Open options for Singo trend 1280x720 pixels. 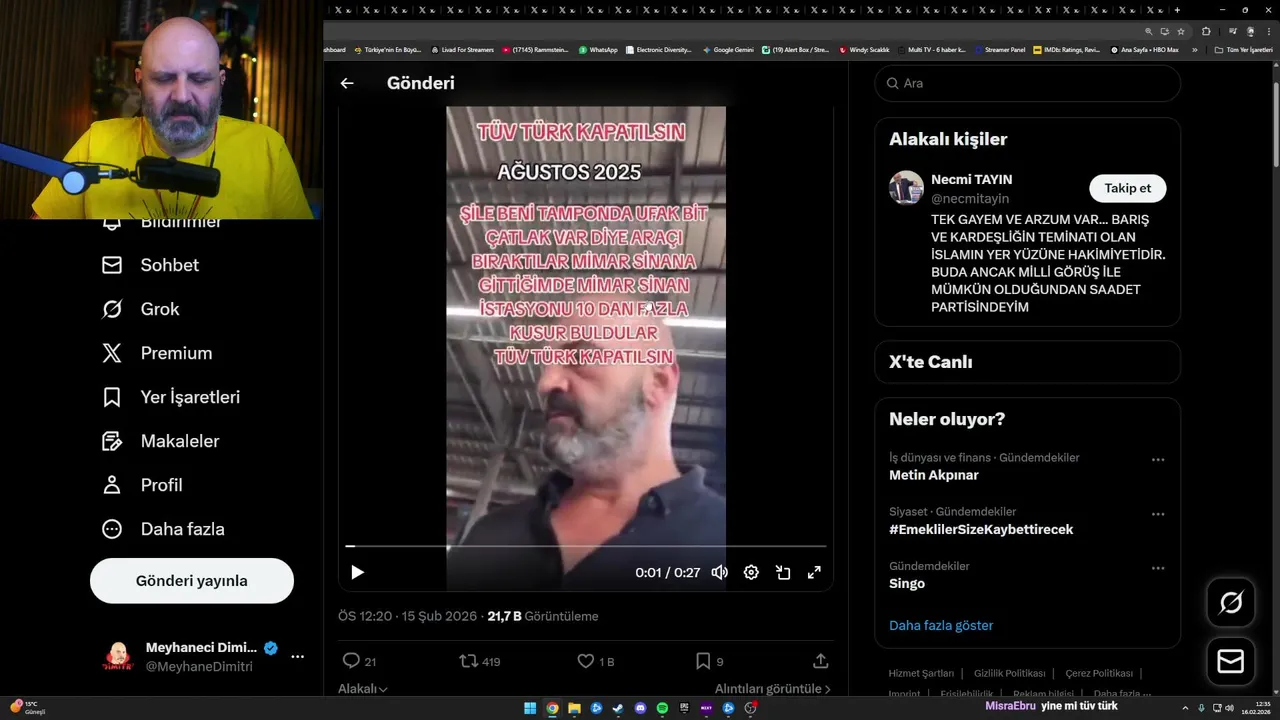coord(1158,568)
